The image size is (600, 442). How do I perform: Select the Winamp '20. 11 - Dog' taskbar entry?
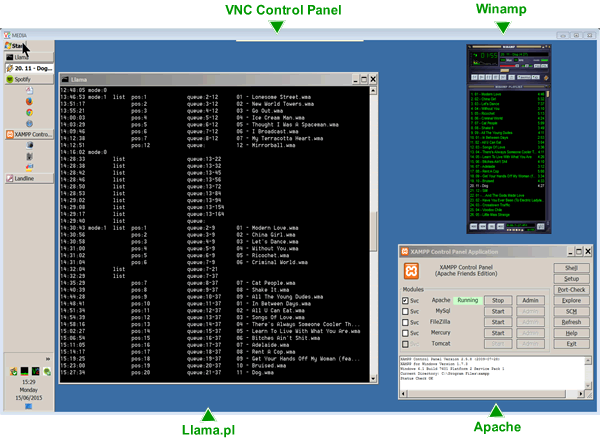pos(29,68)
